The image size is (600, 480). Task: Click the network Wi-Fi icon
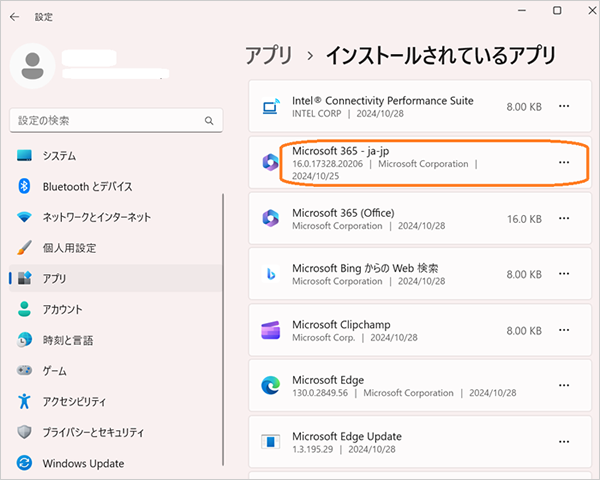(24, 217)
